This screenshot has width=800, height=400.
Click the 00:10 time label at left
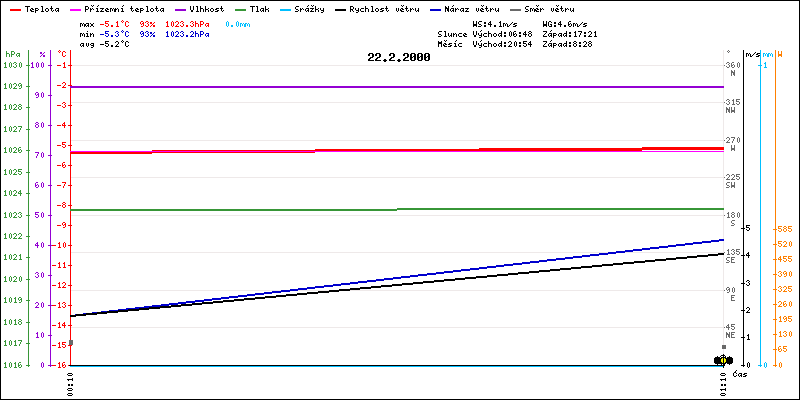click(x=70, y=381)
